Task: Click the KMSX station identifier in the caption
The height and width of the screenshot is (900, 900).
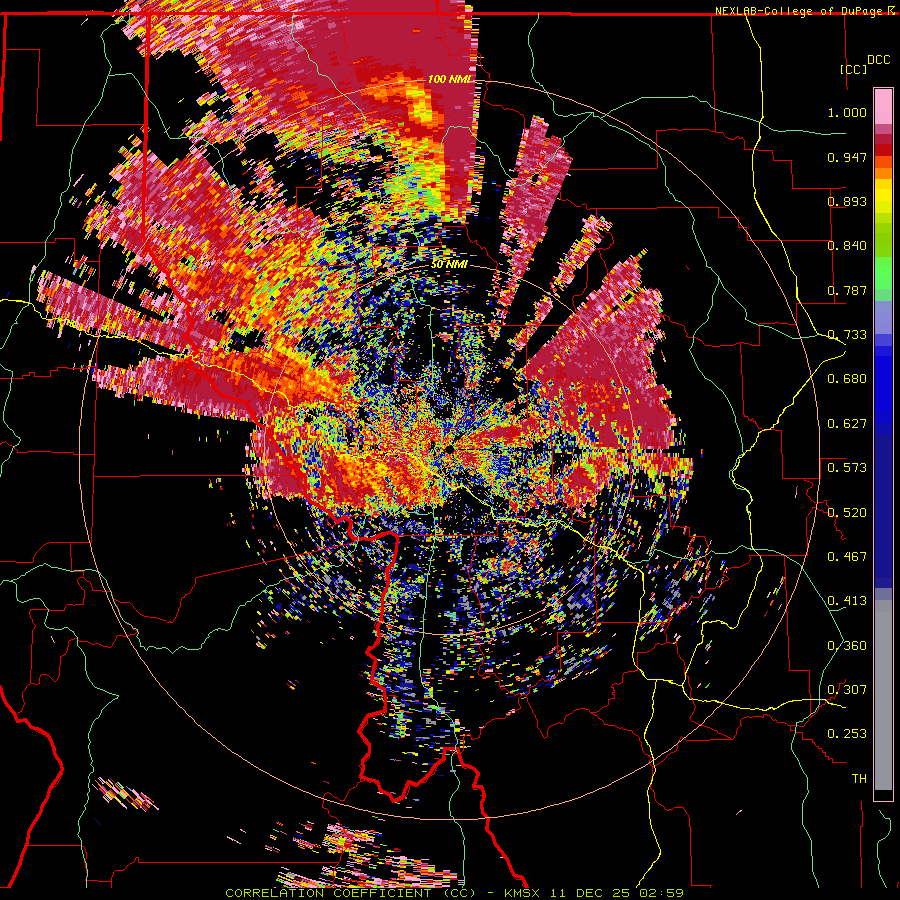Action: click(x=524, y=893)
